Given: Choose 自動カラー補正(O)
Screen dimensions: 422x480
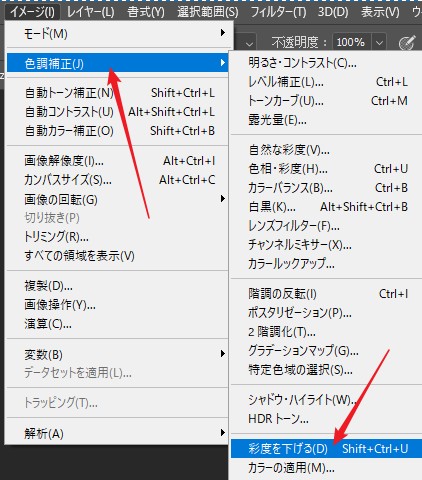Looking at the screenshot, I should tap(117, 131).
